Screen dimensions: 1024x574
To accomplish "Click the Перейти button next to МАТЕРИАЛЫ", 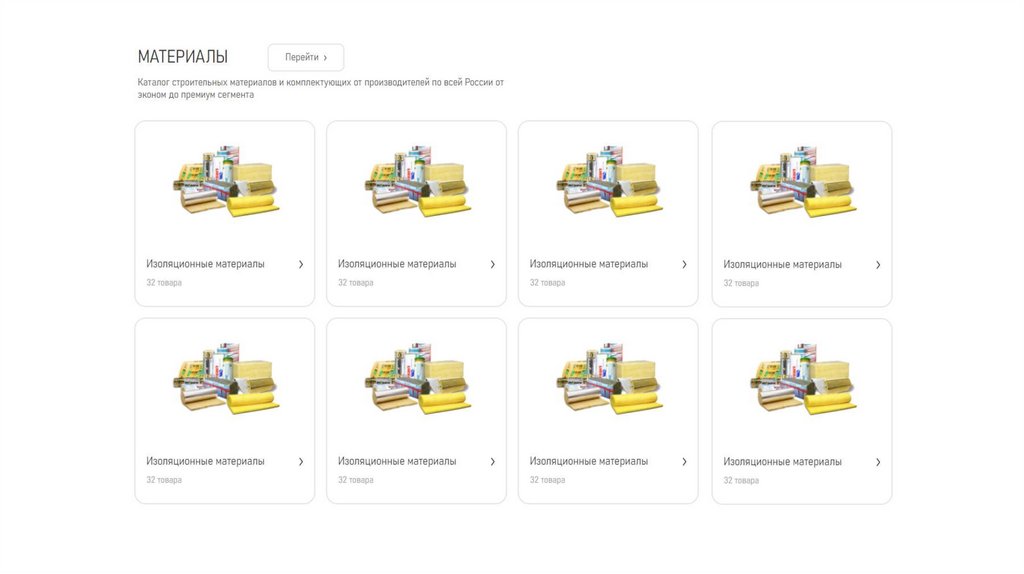I will pyautogui.click(x=306, y=57).
